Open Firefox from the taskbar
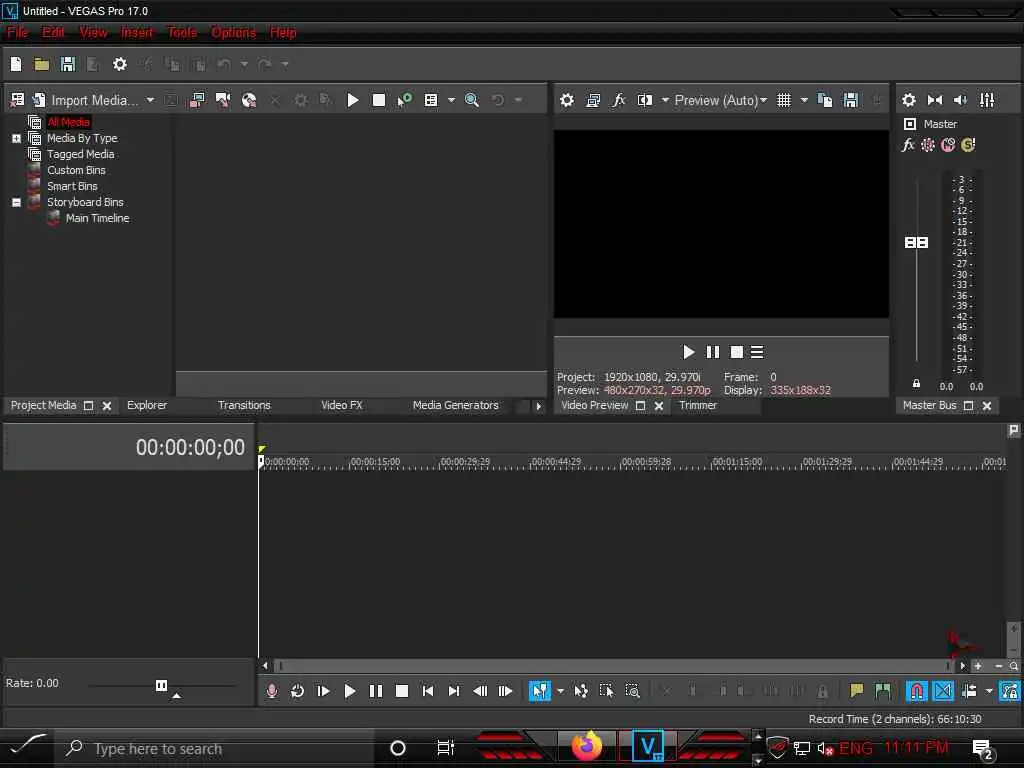Viewport: 1024px width, 768px height. coord(586,746)
